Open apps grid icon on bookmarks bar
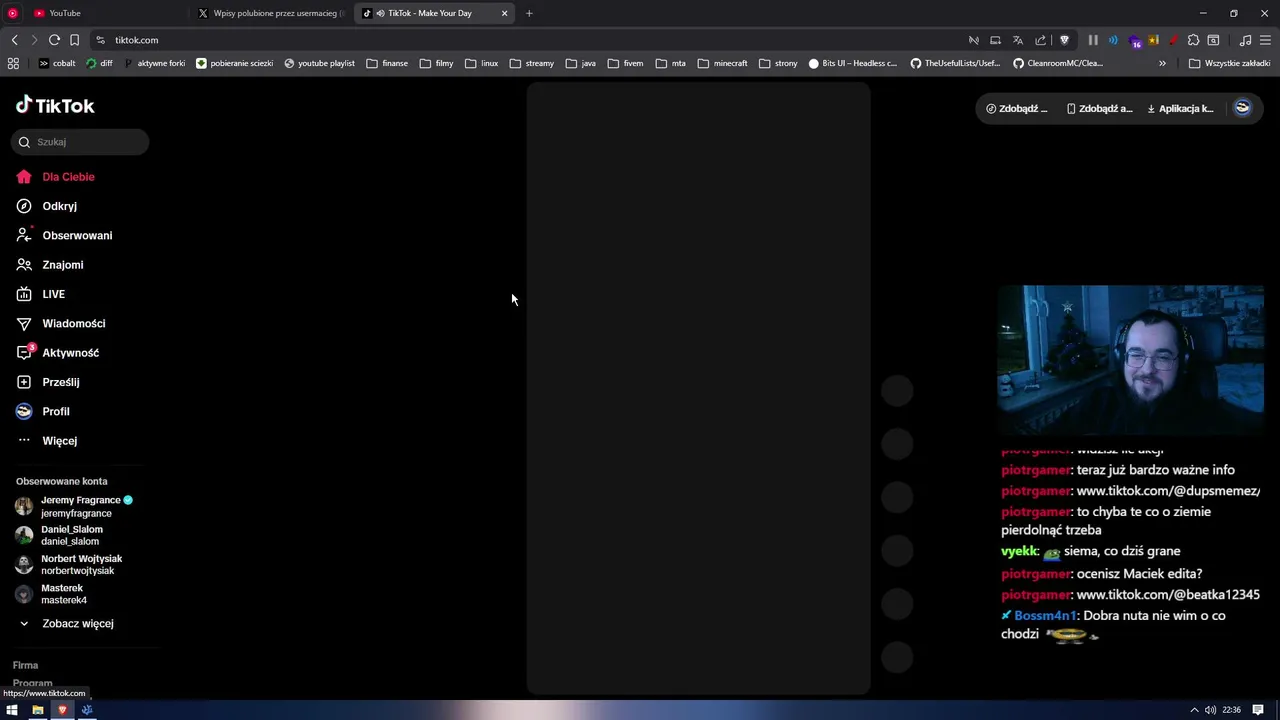This screenshot has width=1280, height=720. pos(13,63)
